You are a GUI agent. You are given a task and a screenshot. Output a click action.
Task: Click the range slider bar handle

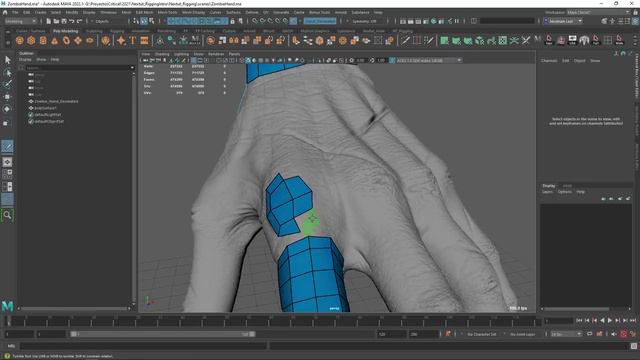(163, 334)
